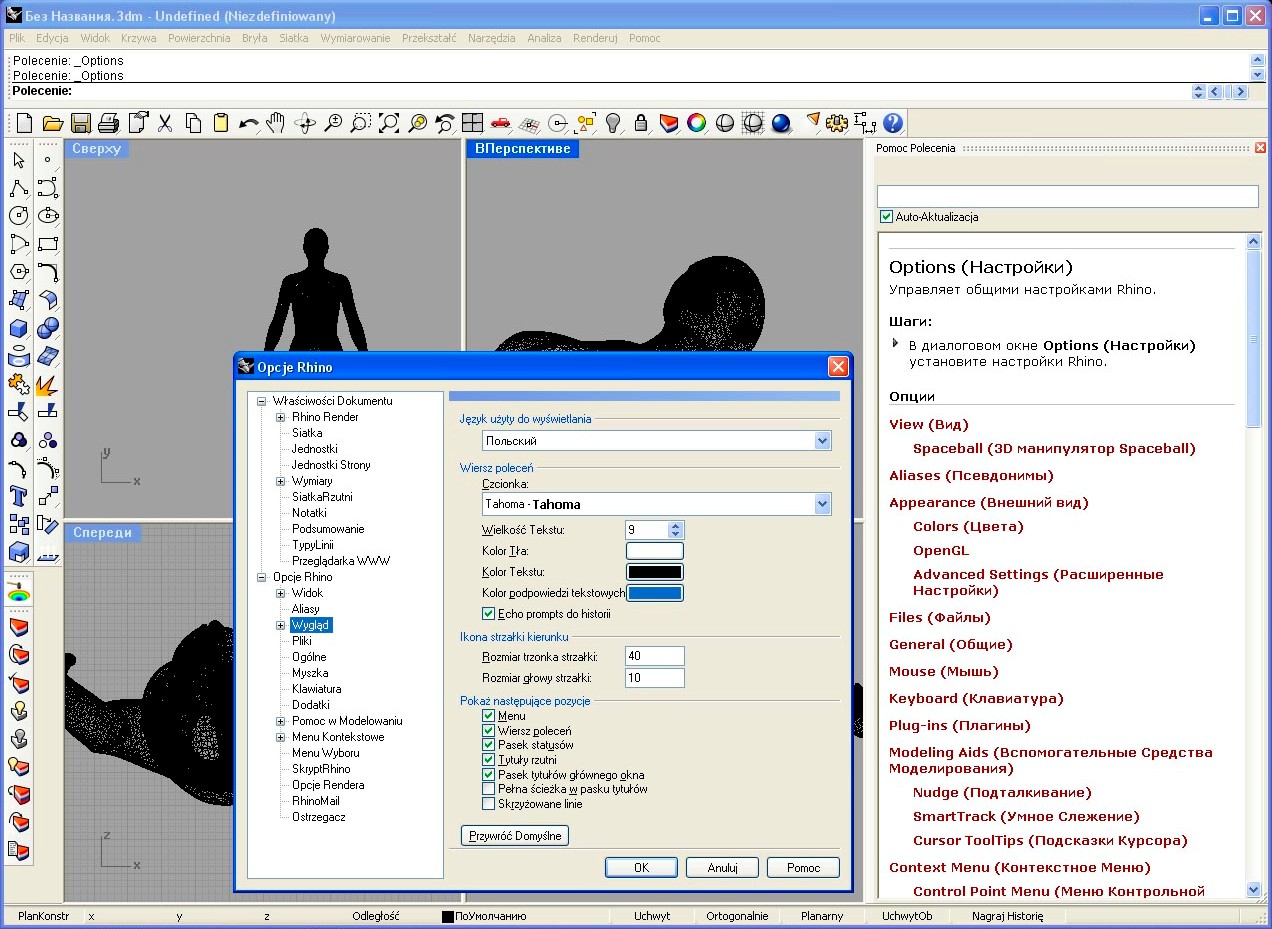Click the Przywróć Domyślne button
The image size is (1272, 929).
pos(514,835)
